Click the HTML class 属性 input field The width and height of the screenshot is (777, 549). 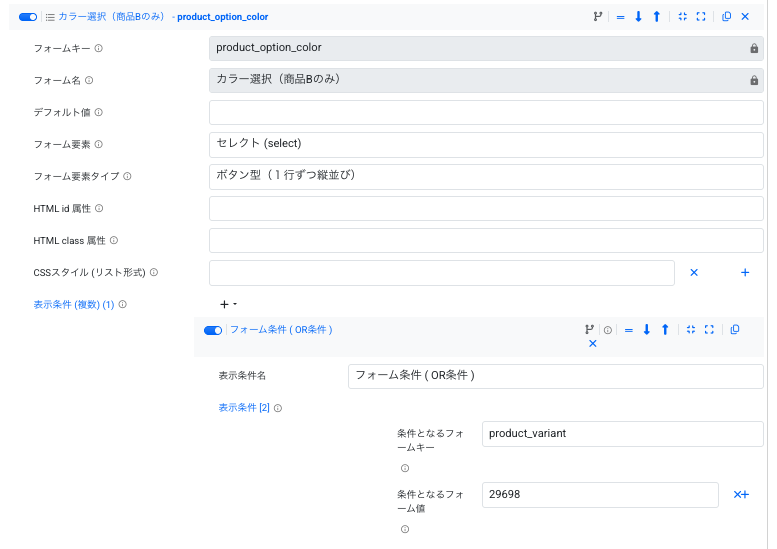click(486, 240)
